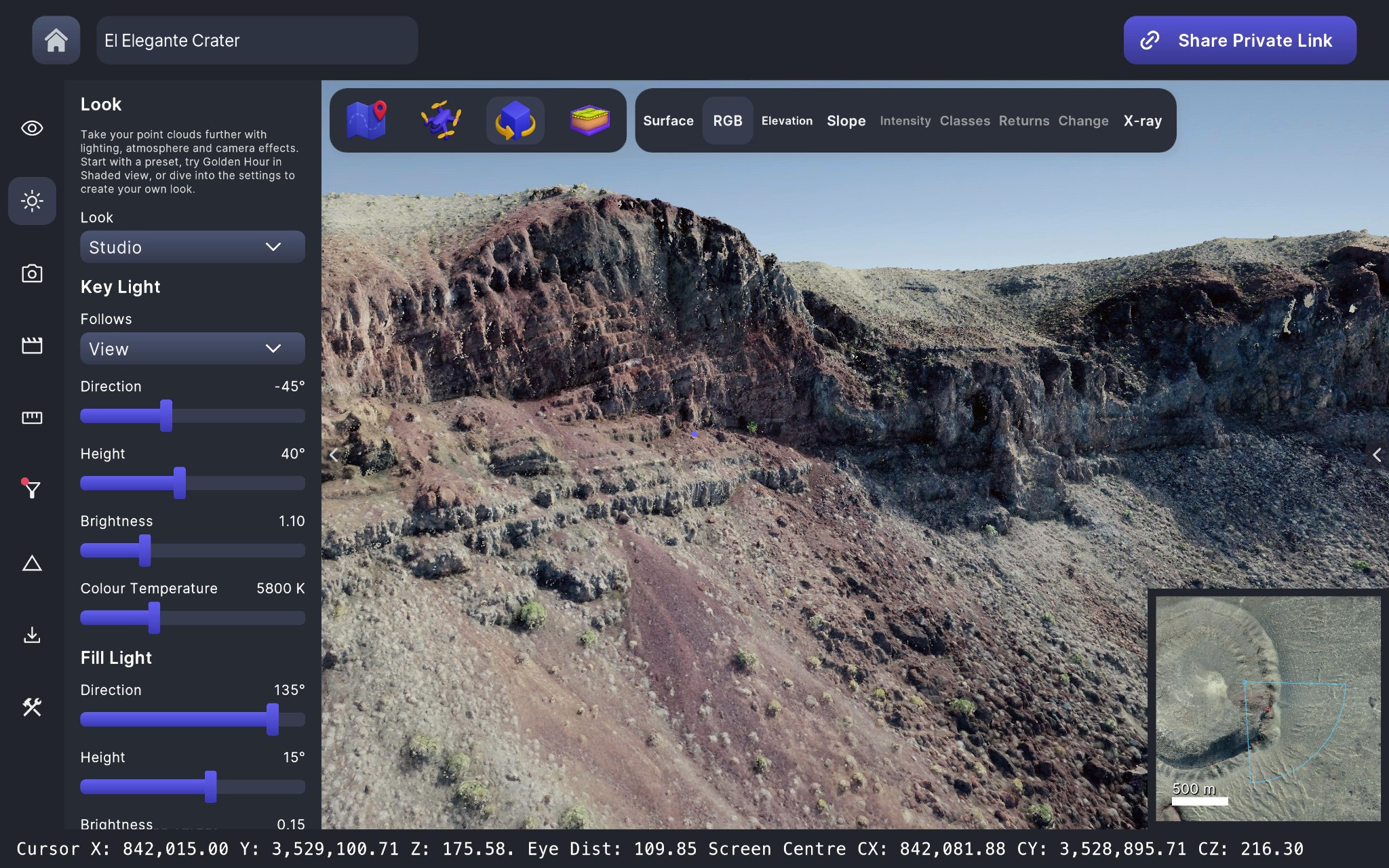
Task: Select the ruler measure tool icon
Action: click(32, 418)
